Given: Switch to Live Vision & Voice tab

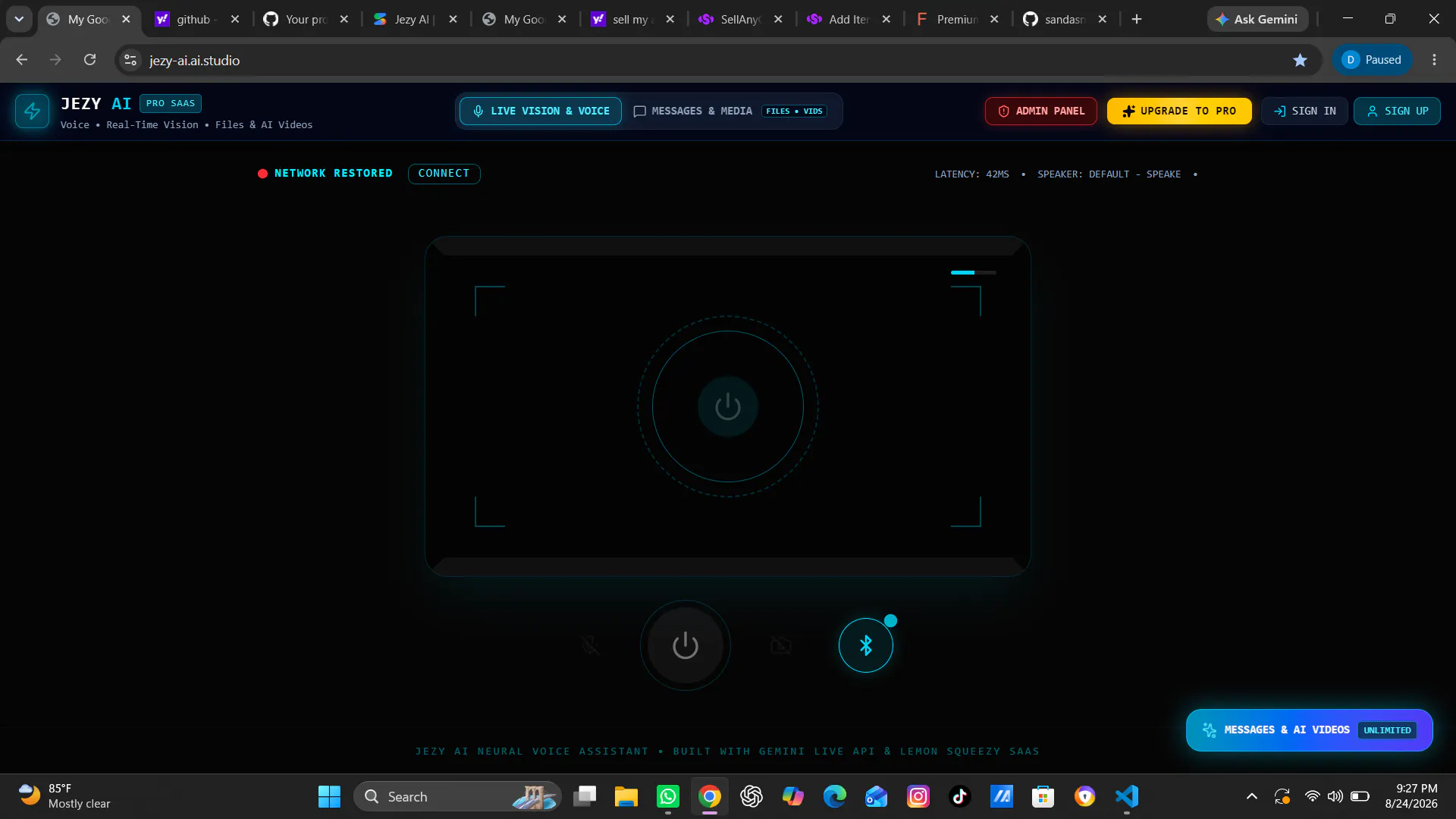Looking at the screenshot, I should [x=541, y=111].
